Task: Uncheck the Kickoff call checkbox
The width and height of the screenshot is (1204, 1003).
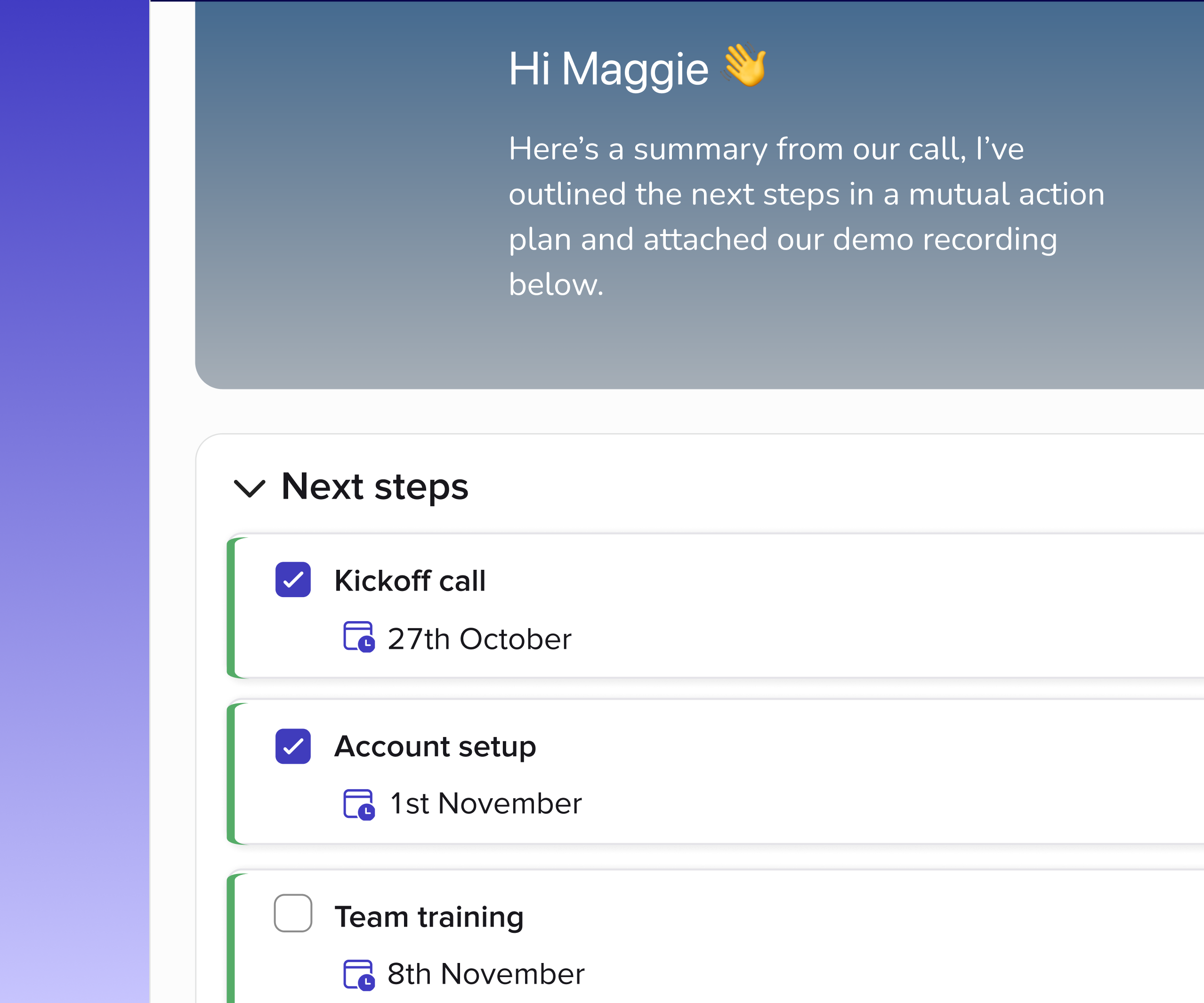Action: (293, 580)
